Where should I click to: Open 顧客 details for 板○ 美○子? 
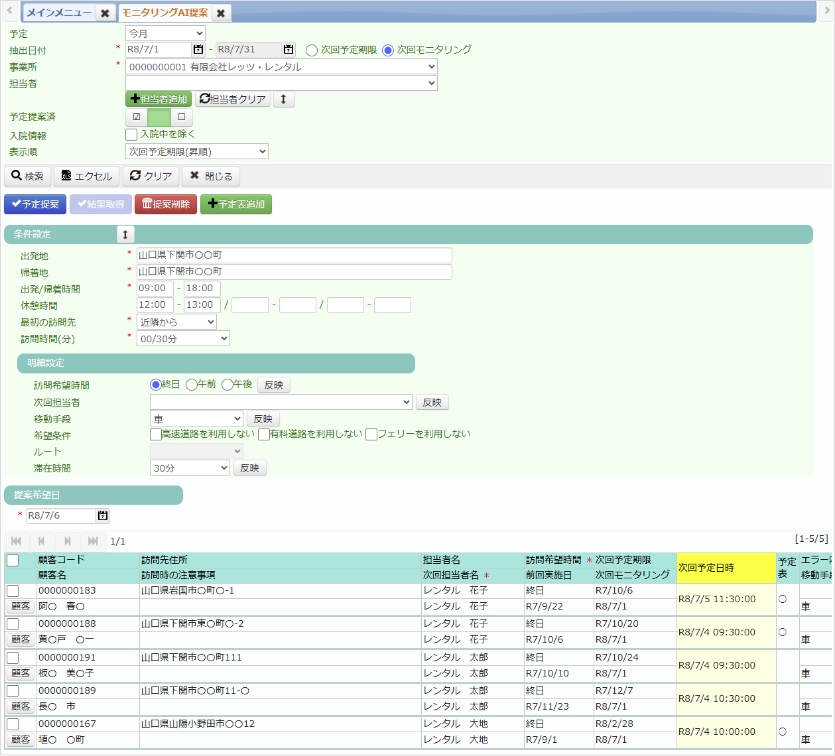[20, 673]
